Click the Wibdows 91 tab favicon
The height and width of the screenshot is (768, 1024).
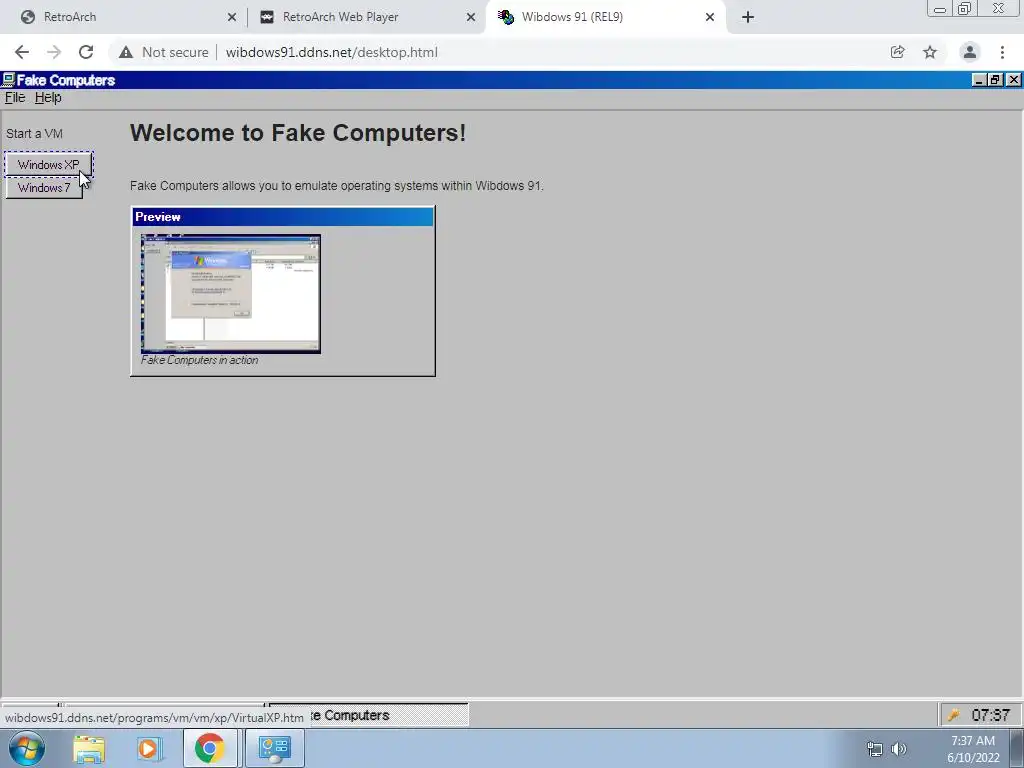tap(506, 17)
